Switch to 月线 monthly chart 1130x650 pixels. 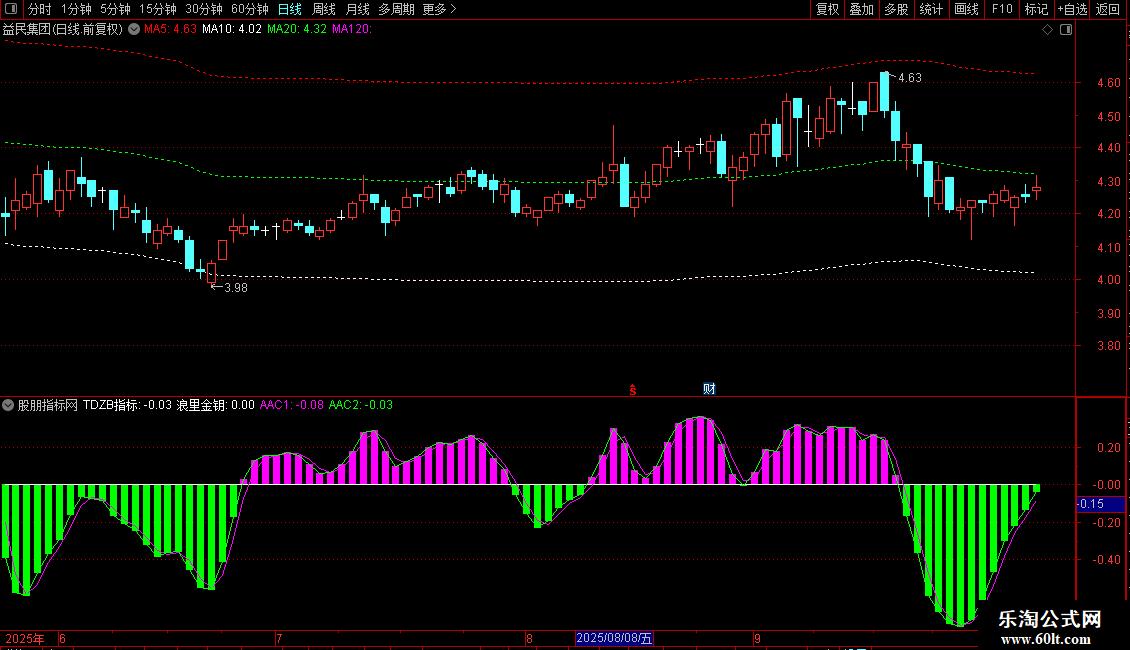tap(357, 9)
